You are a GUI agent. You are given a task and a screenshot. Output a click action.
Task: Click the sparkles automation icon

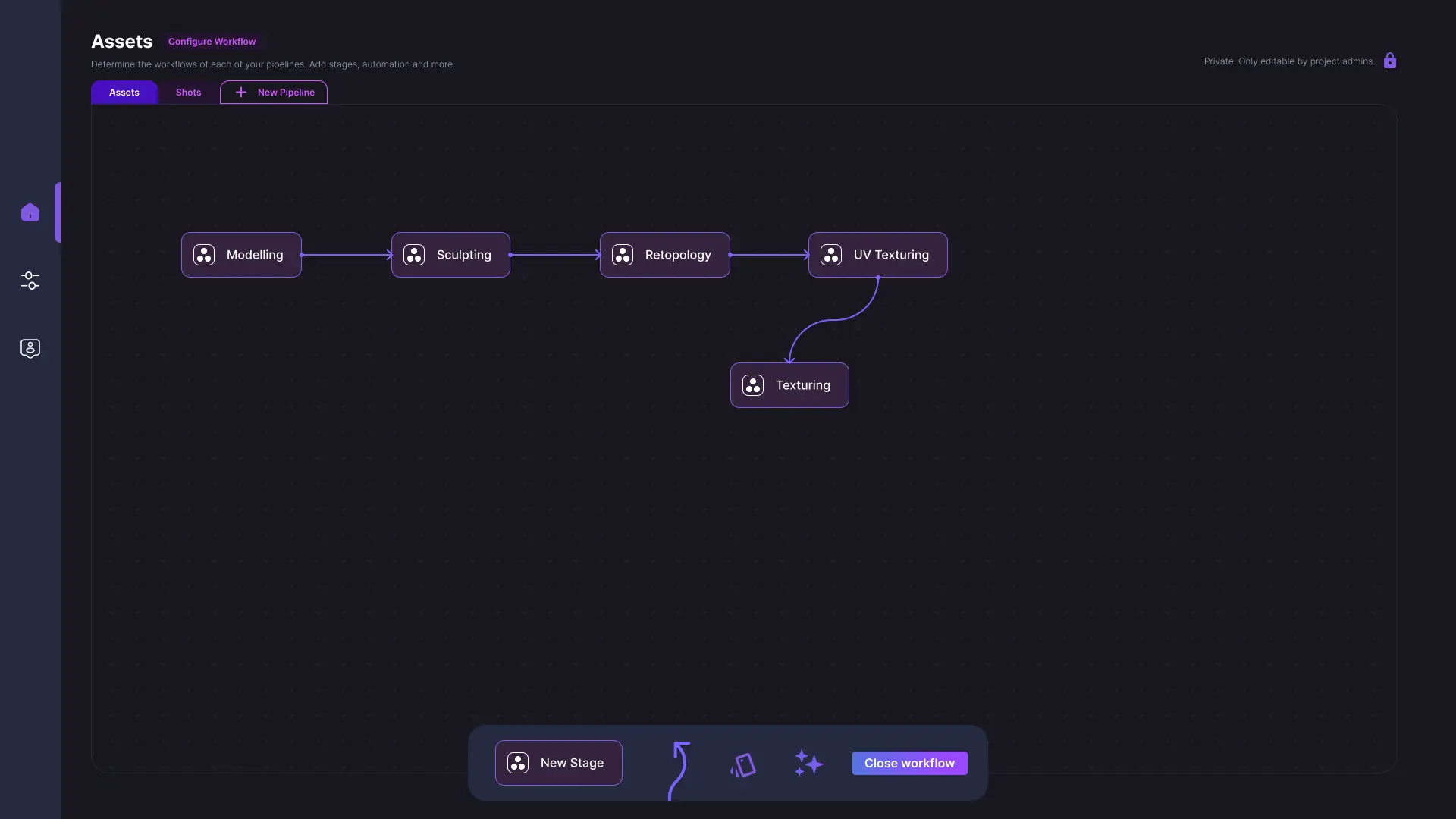pos(808,763)
